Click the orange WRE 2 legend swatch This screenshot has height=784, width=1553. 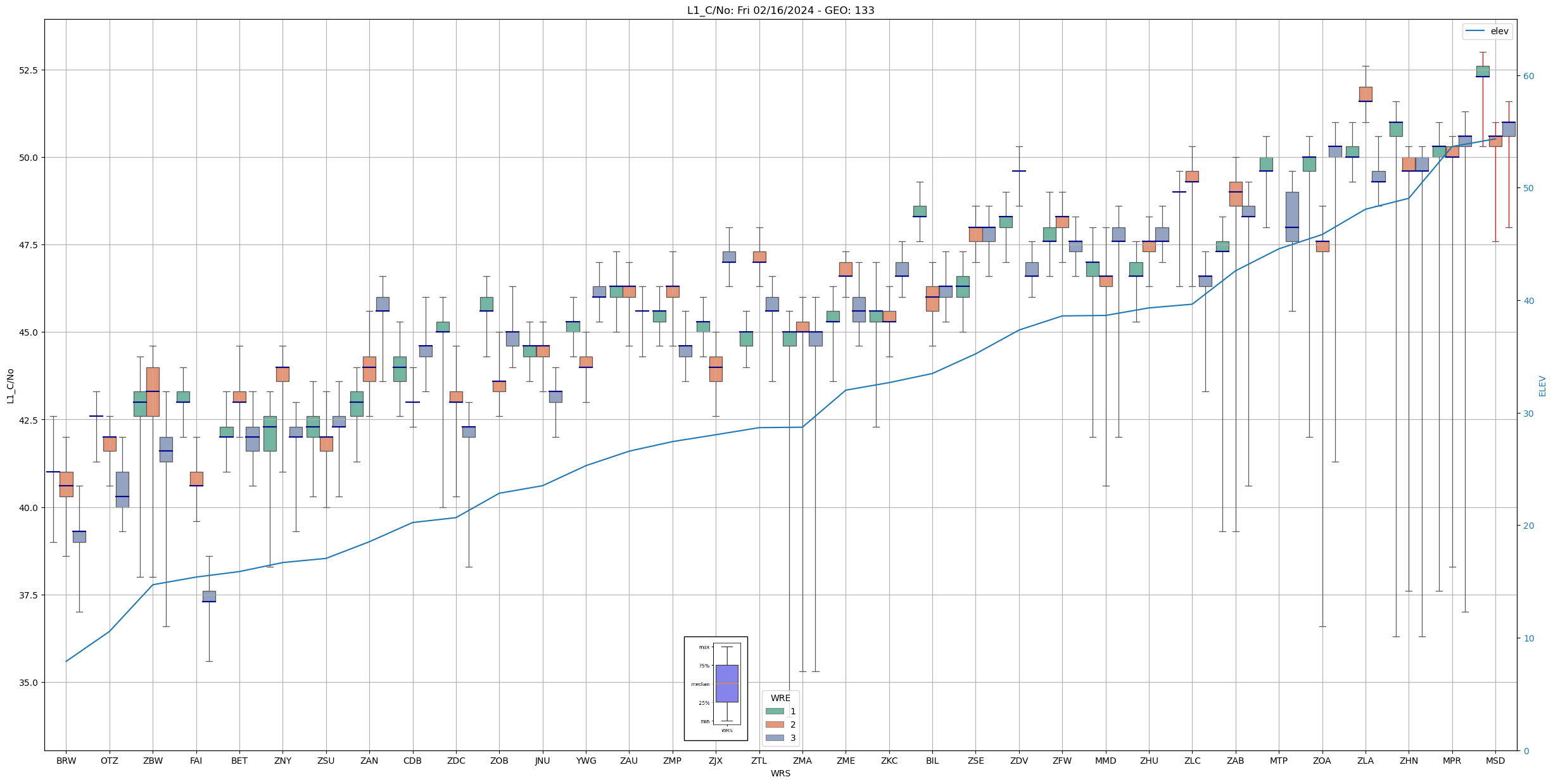click(x=774, y=724)
